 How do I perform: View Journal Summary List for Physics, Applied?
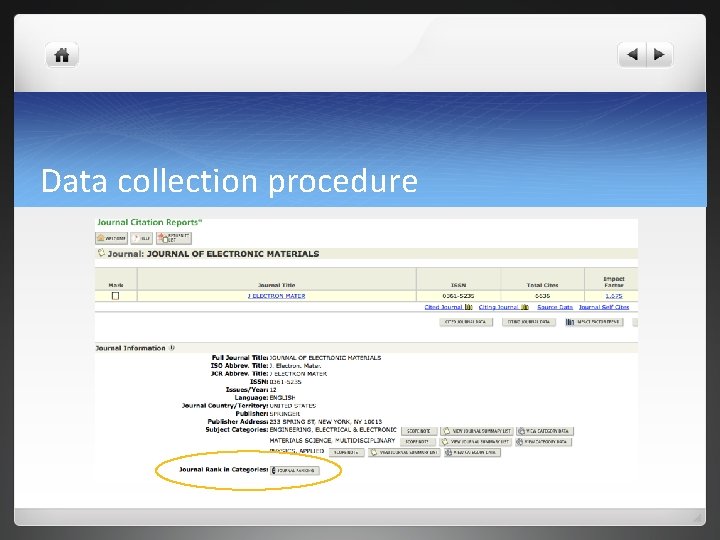click(404, 452)
